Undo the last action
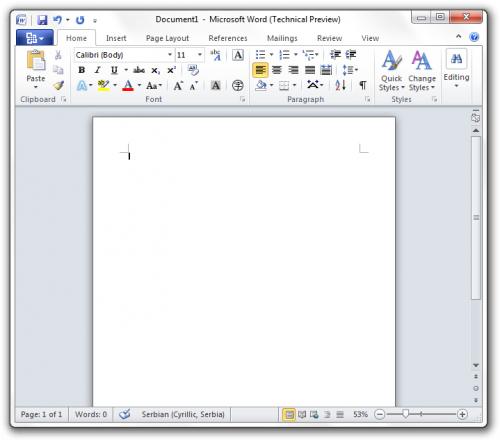 57,20
